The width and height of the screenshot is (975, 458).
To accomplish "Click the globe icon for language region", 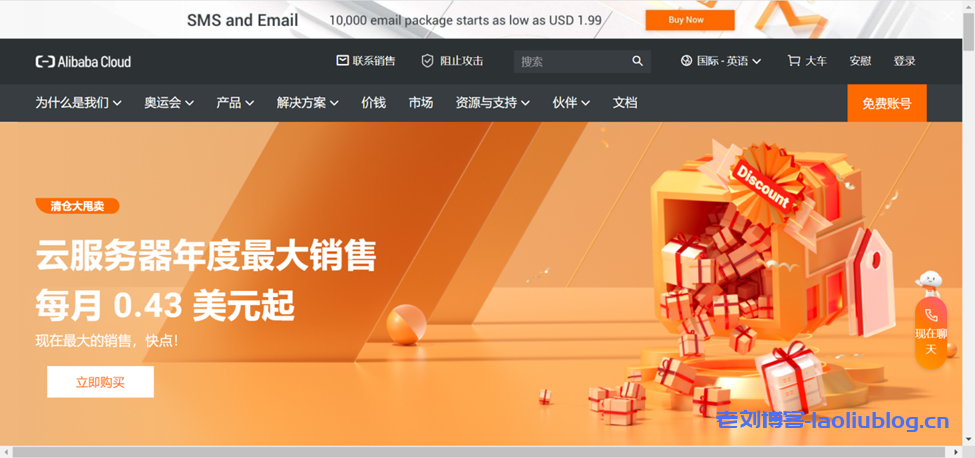I will click(686, 61).
